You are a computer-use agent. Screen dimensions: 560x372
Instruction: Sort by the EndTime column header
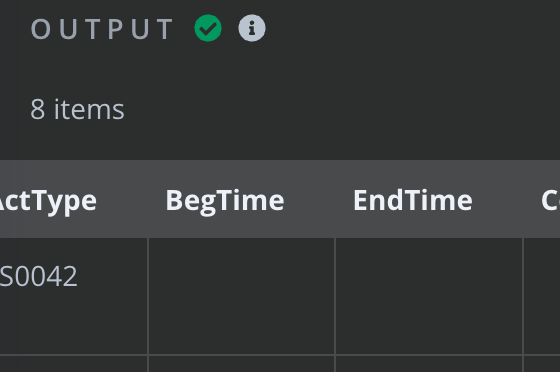[x=413, y=200]
